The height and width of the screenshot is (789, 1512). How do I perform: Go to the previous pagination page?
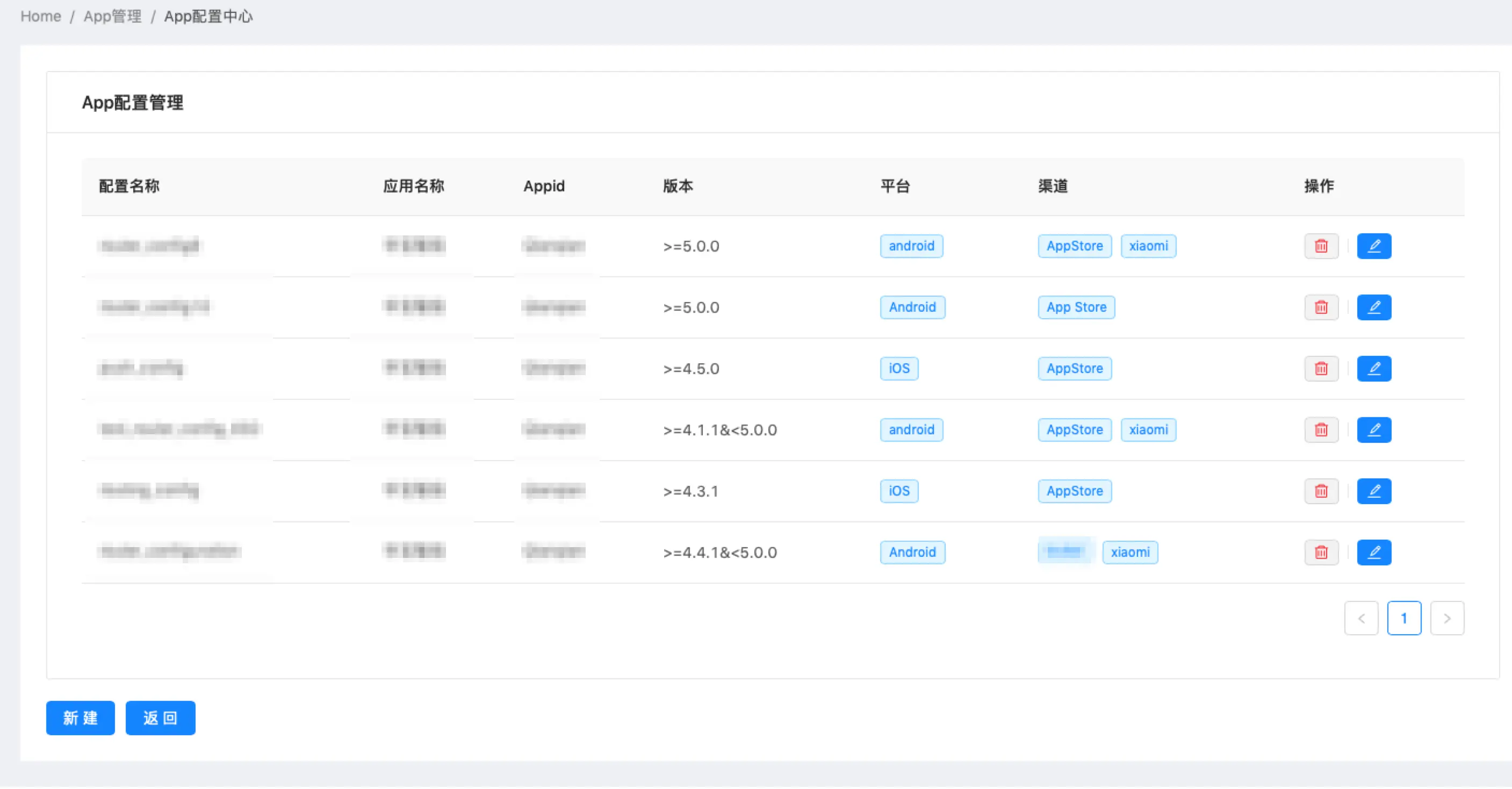[x=1360, y=619]
